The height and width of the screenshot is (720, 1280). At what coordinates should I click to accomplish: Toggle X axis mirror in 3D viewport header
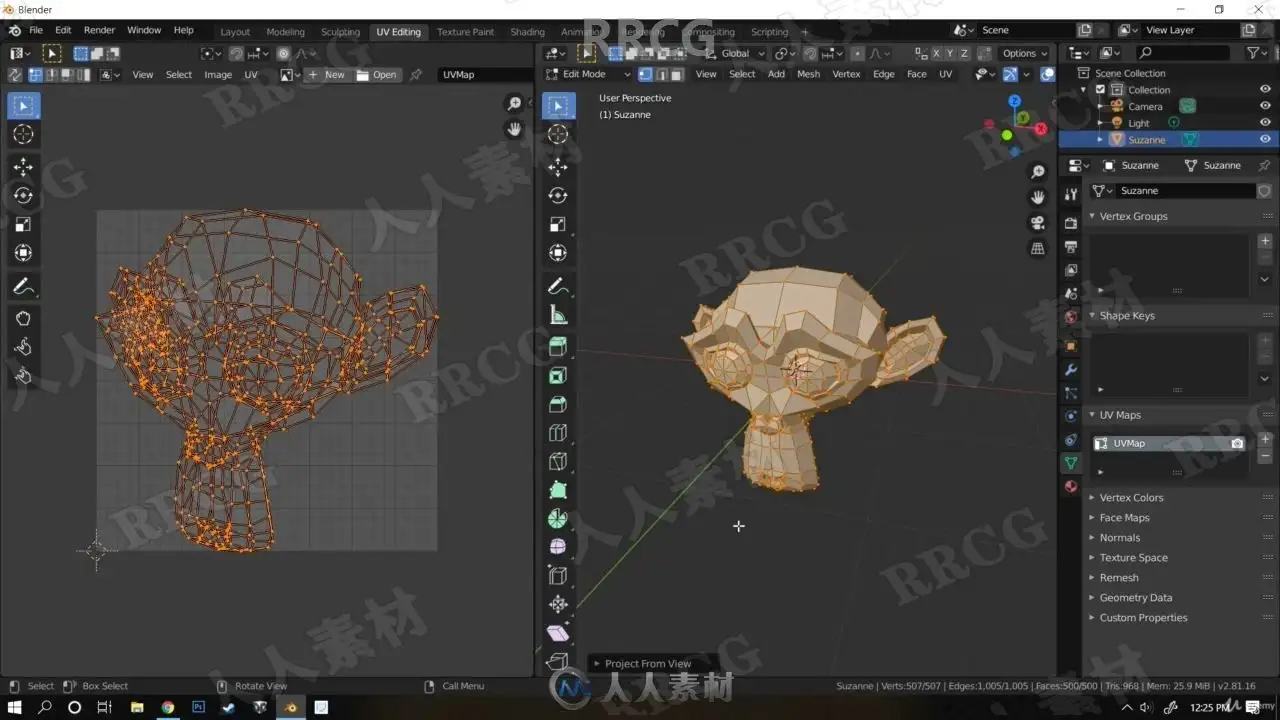click(936, 53)
